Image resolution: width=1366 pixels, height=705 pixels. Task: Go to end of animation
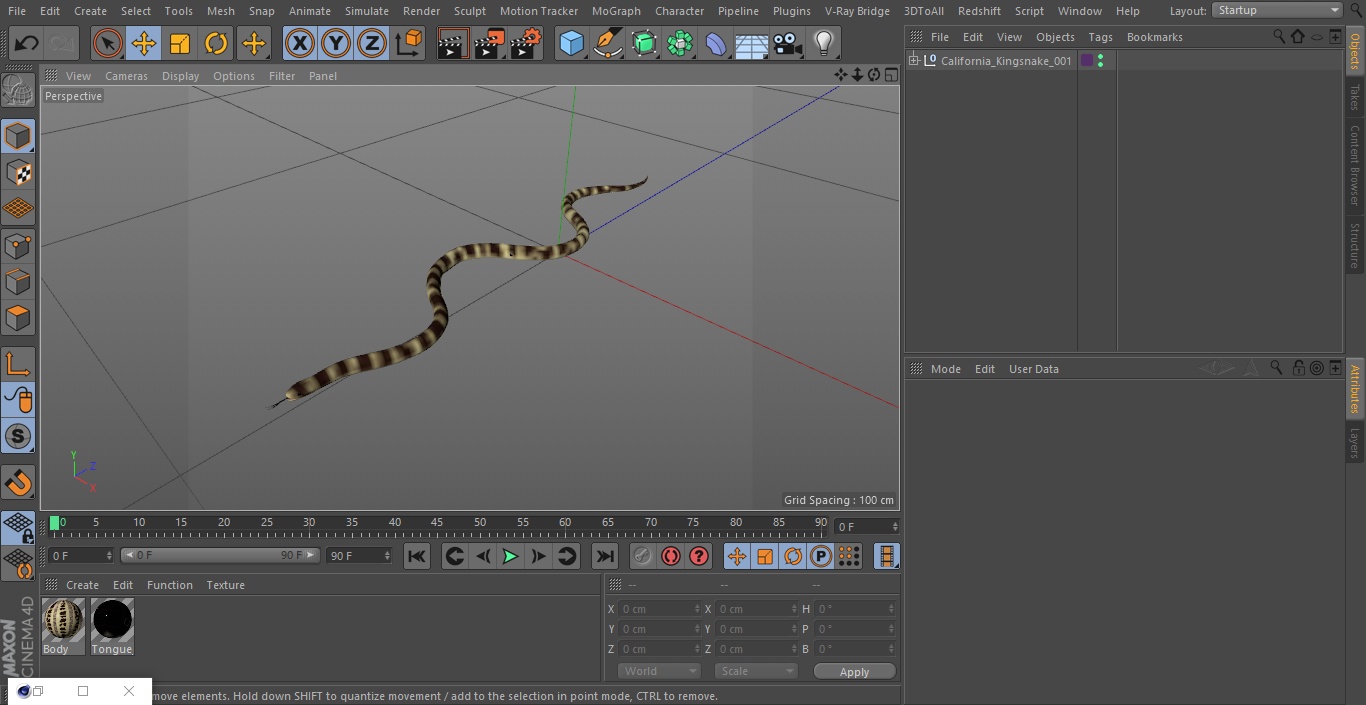(604, 556)
